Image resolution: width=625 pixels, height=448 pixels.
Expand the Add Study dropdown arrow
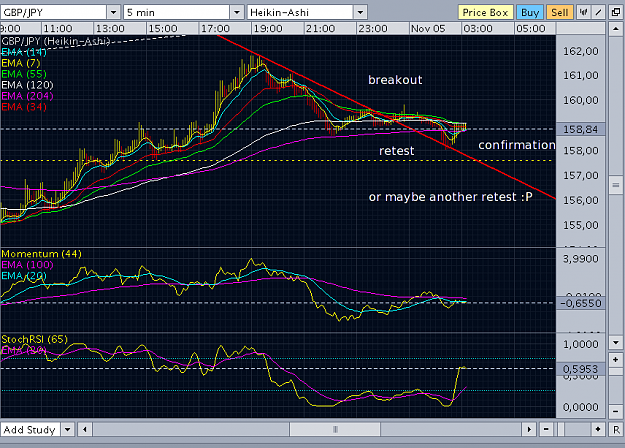(x=67, y=430)
